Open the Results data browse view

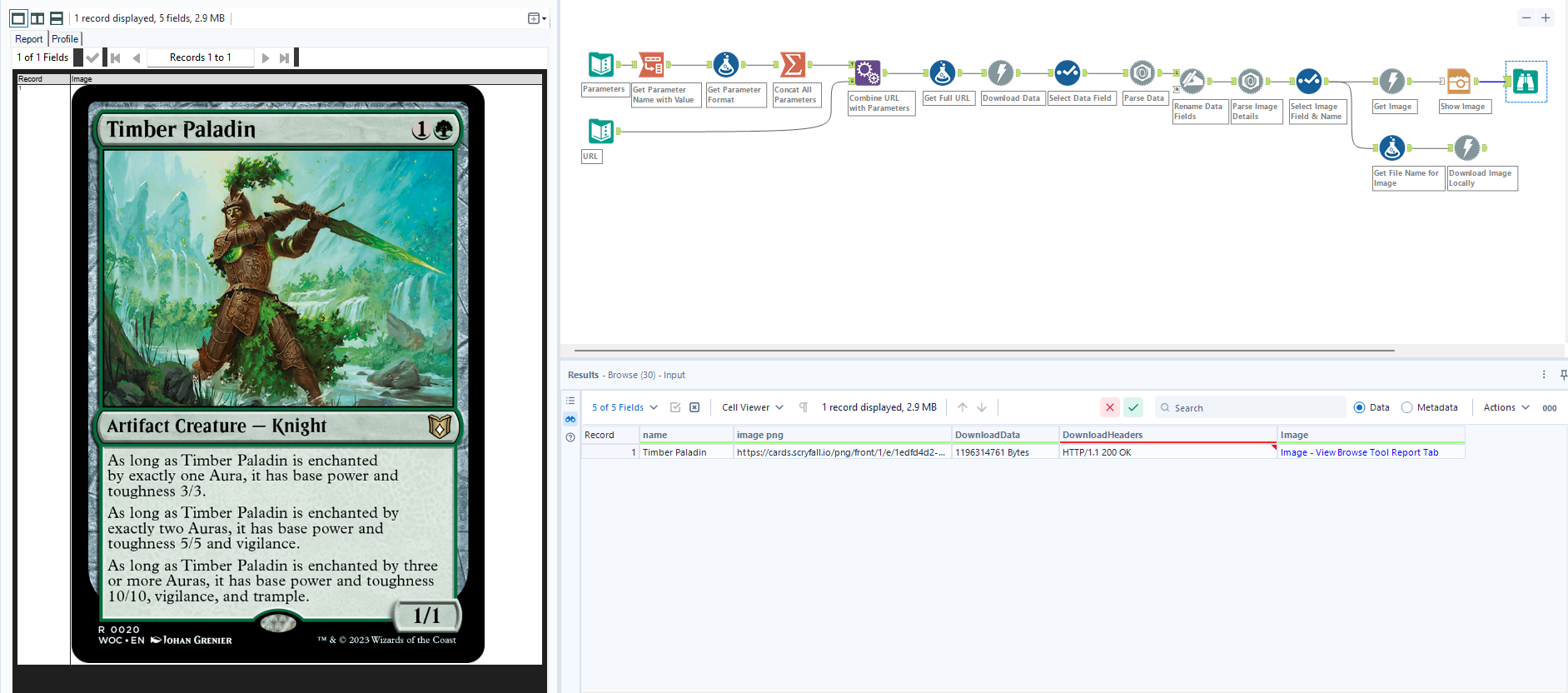click(570, 419)
